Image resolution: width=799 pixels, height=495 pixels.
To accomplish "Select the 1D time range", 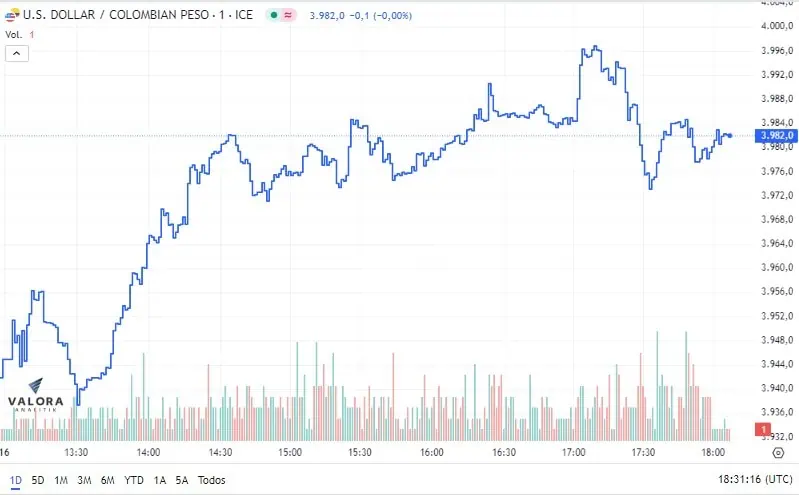I will (x=16, y=480).
